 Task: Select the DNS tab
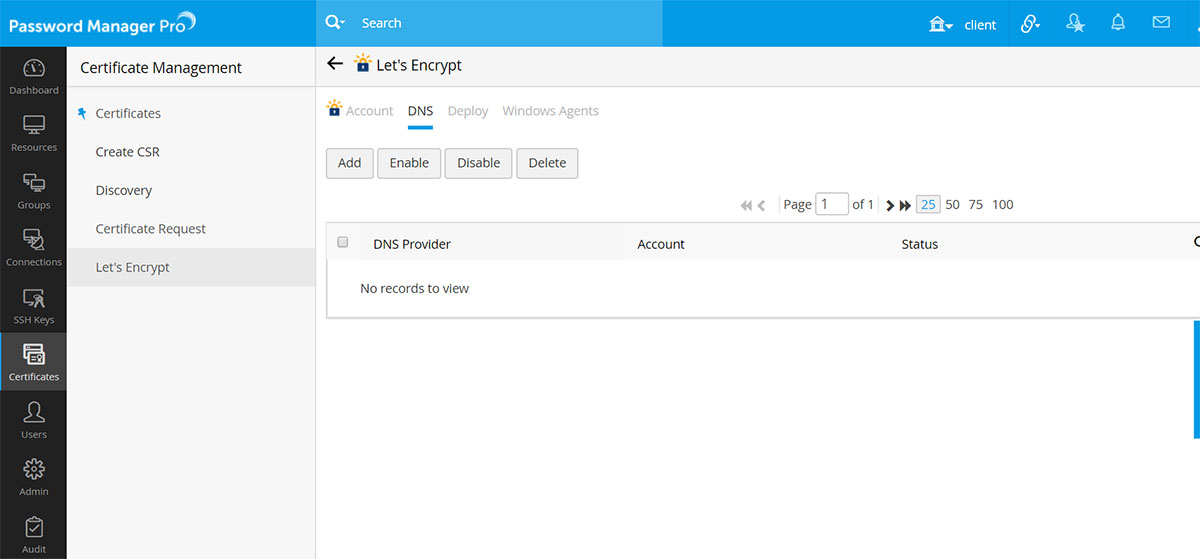tap(421, 111)
